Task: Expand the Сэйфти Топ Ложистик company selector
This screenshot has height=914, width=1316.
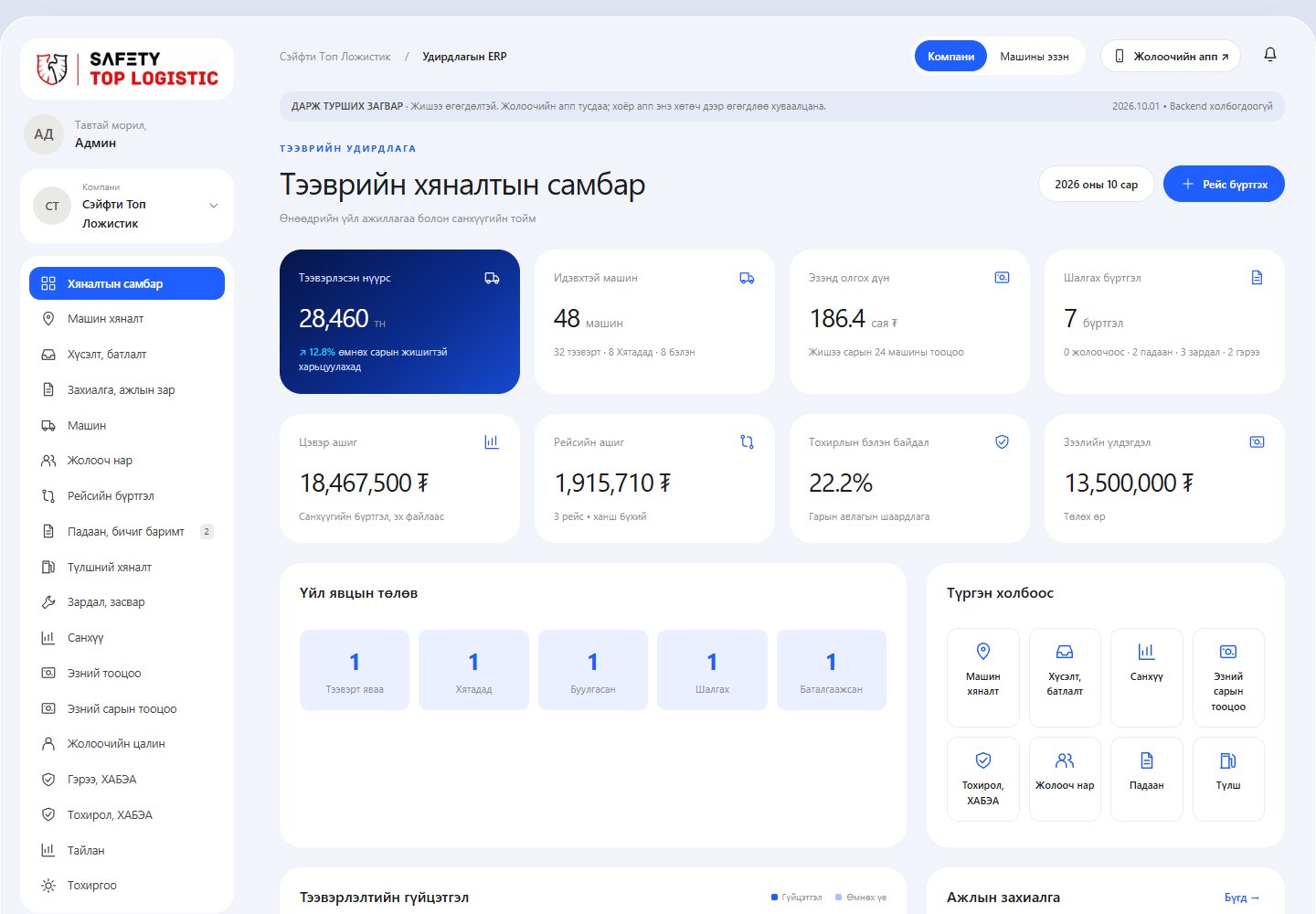Action: click(127, 206)
